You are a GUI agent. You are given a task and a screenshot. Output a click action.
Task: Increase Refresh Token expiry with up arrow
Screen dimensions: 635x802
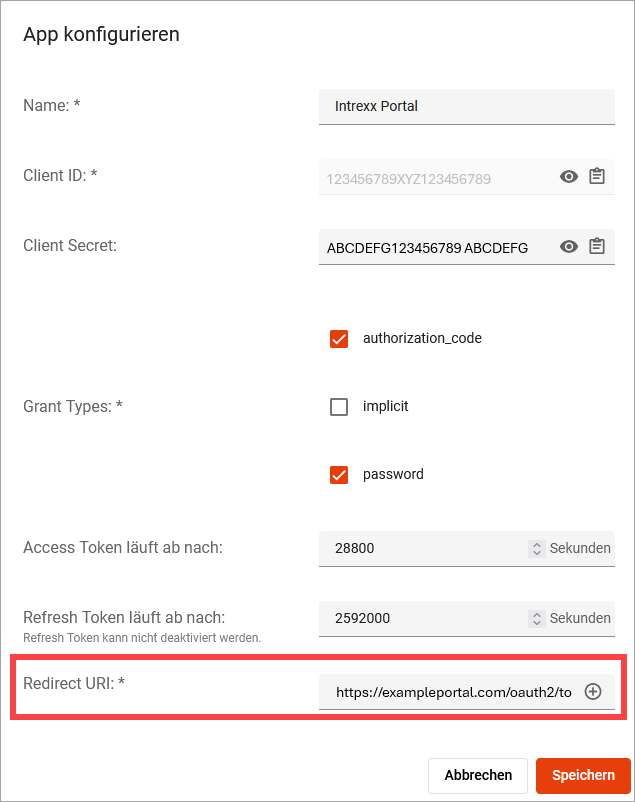pyautogui.click(x=537, y=614)
